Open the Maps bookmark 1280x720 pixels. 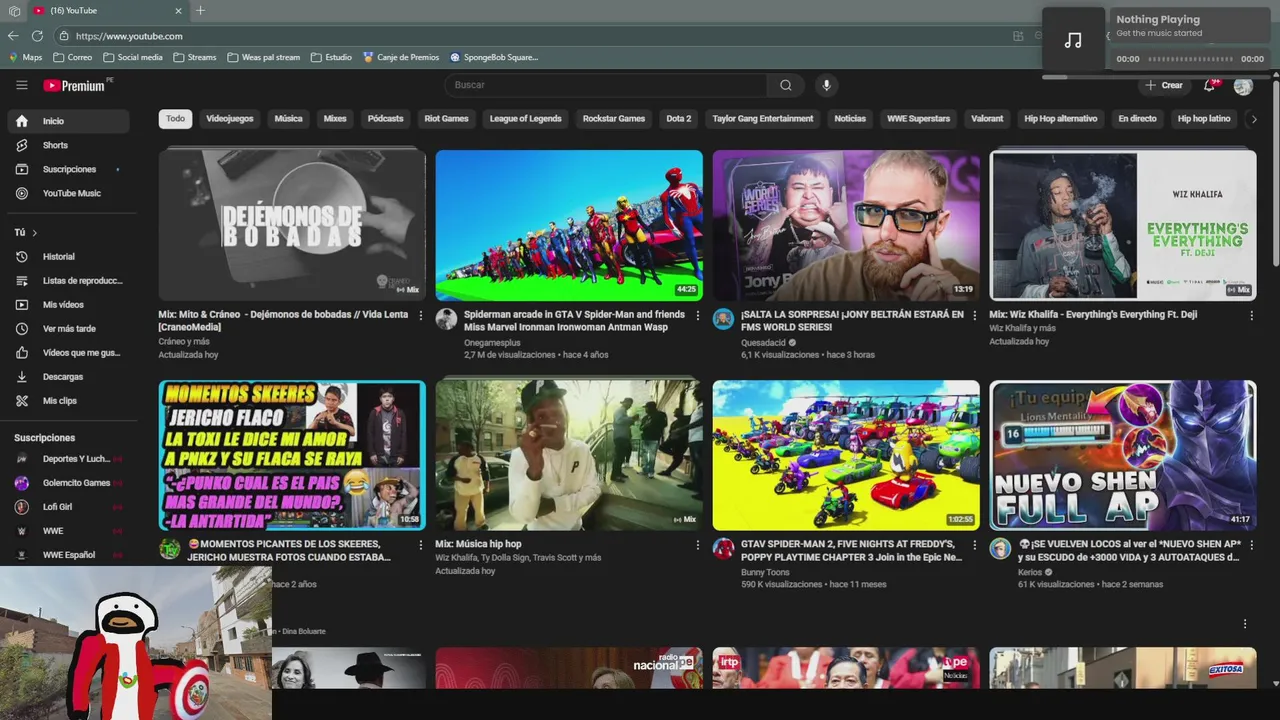pos(25,57)
